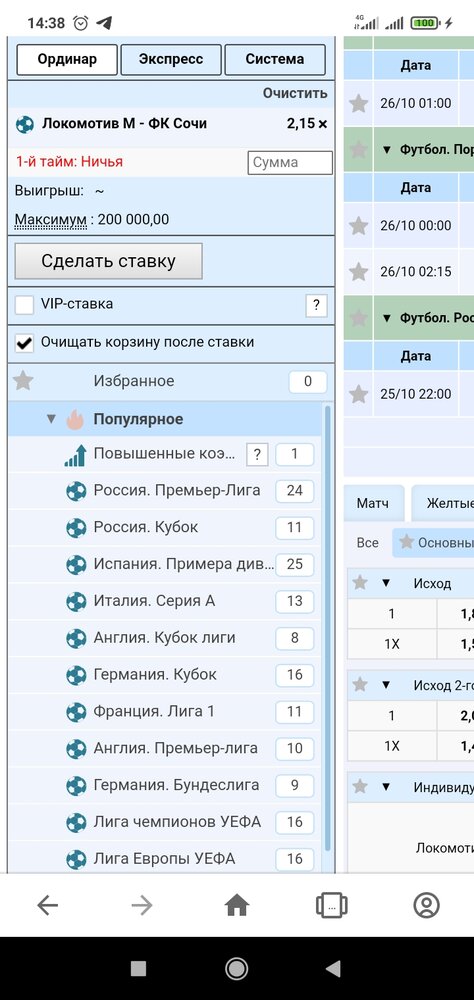Star the 26/10 00:00 match
Viewport: 474px width, 1000px height.
(x=359, y=226)
